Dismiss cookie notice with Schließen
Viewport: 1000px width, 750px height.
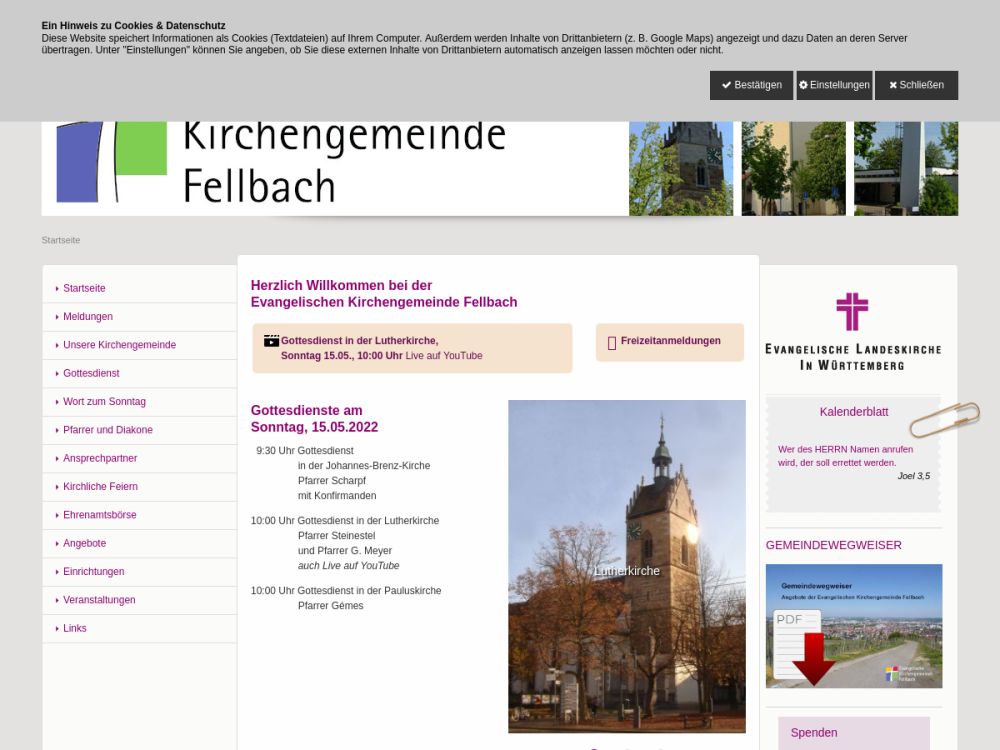coord(916,85)
